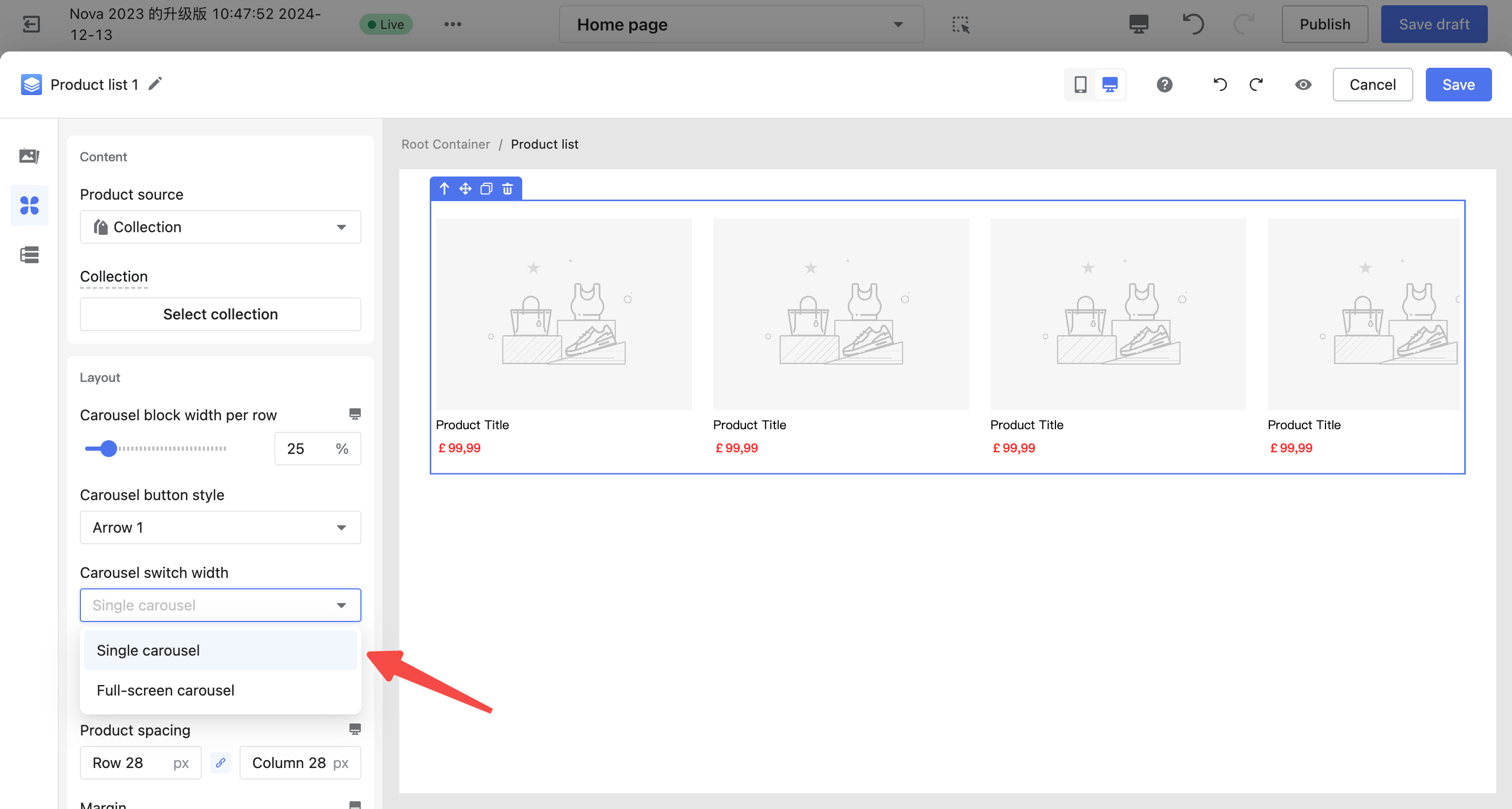
Task: Choose Single carousel option in list
Action: tap(149, 650)
